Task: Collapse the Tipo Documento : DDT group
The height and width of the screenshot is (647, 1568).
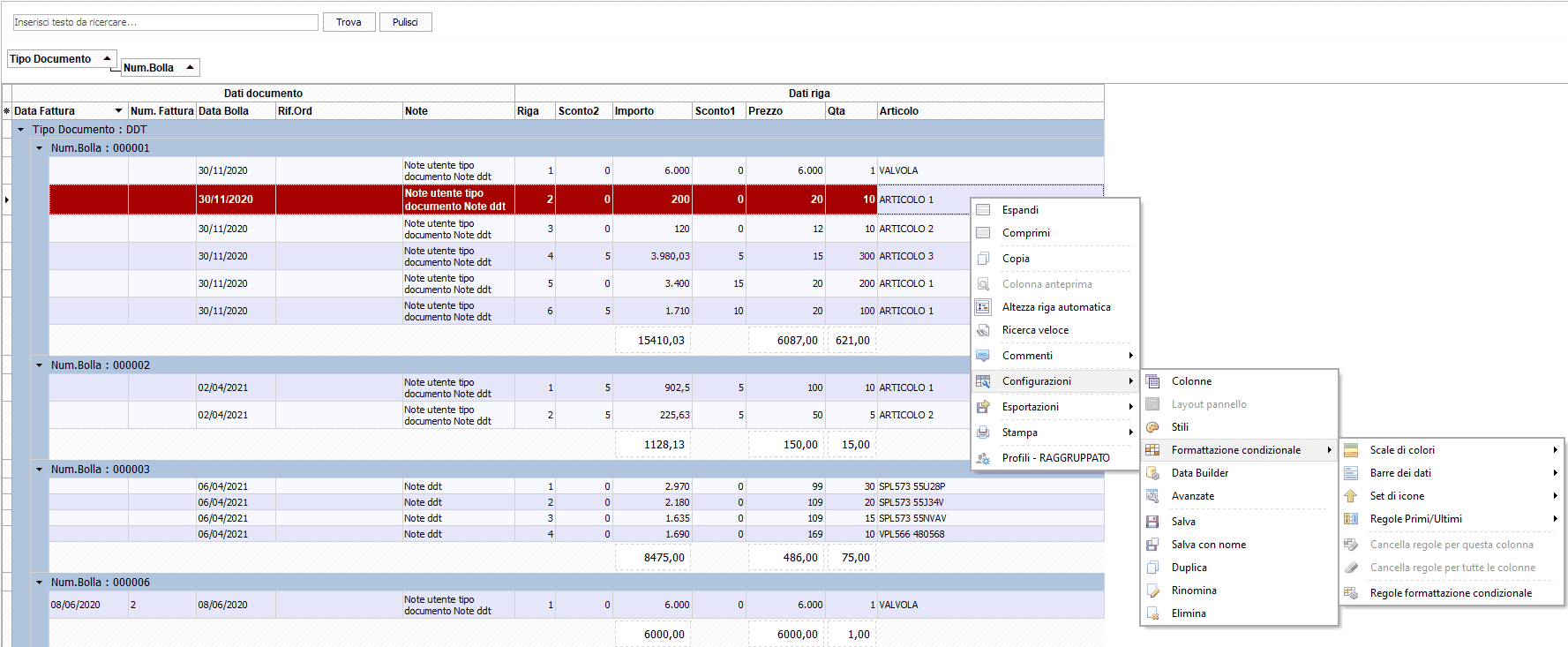Action: point(20,130)
